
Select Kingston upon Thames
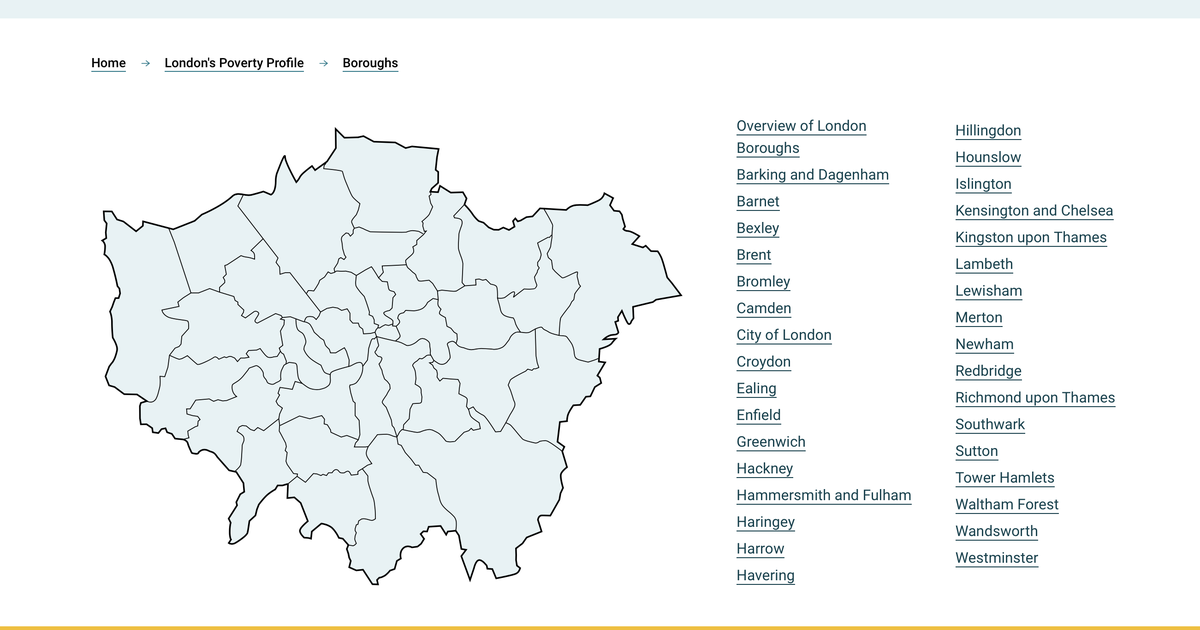pyautogui.click(x=1030, y=237)
